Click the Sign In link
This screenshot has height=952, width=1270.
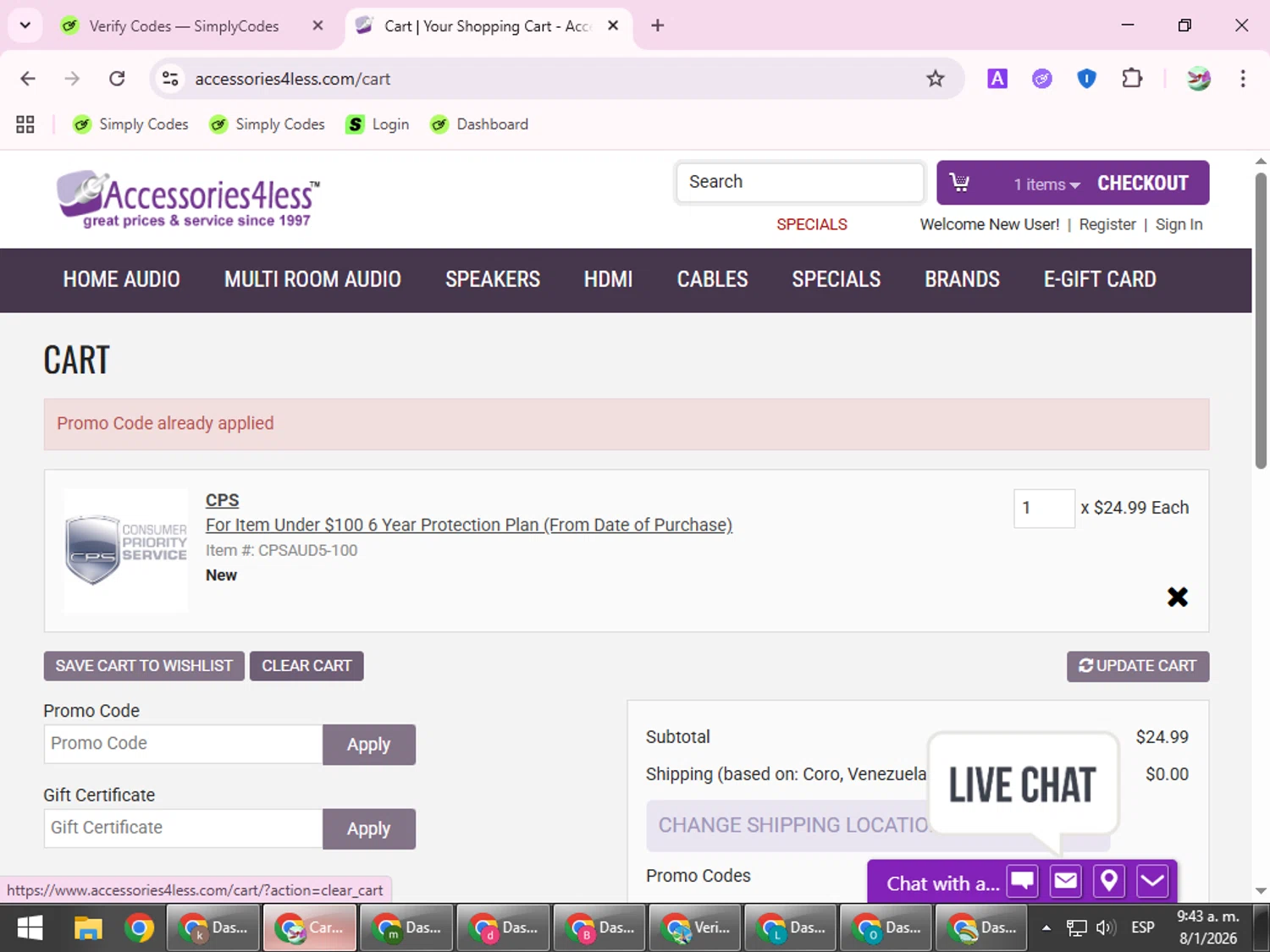coord(1179,224)
